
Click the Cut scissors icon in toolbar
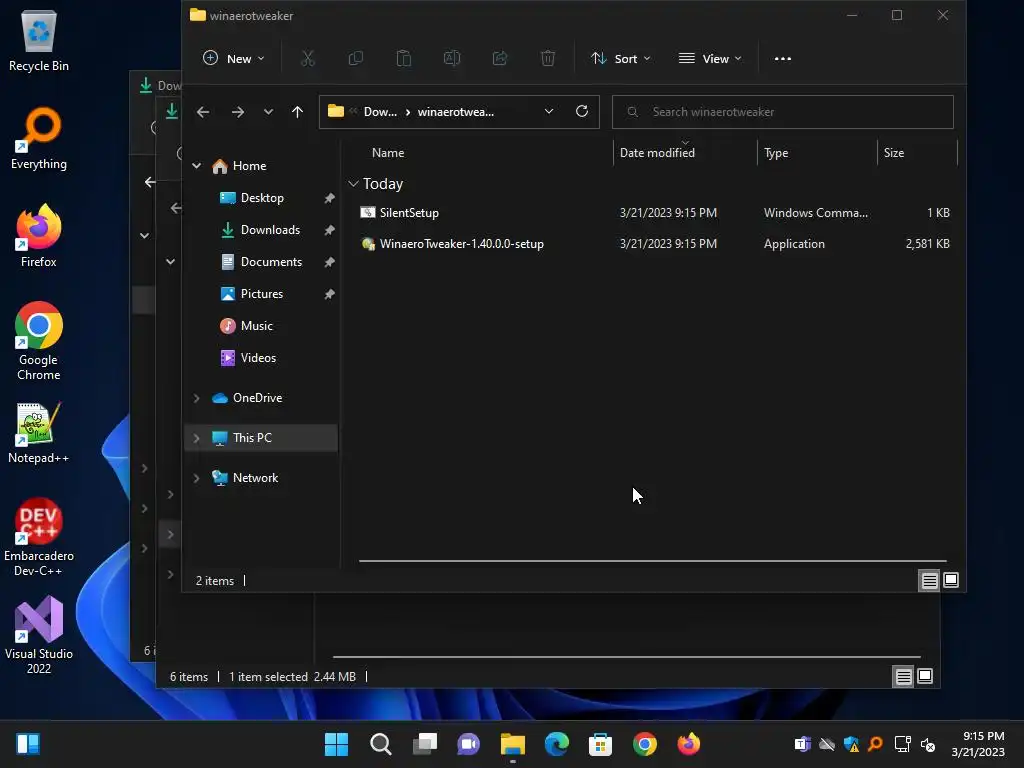(308, 59)
